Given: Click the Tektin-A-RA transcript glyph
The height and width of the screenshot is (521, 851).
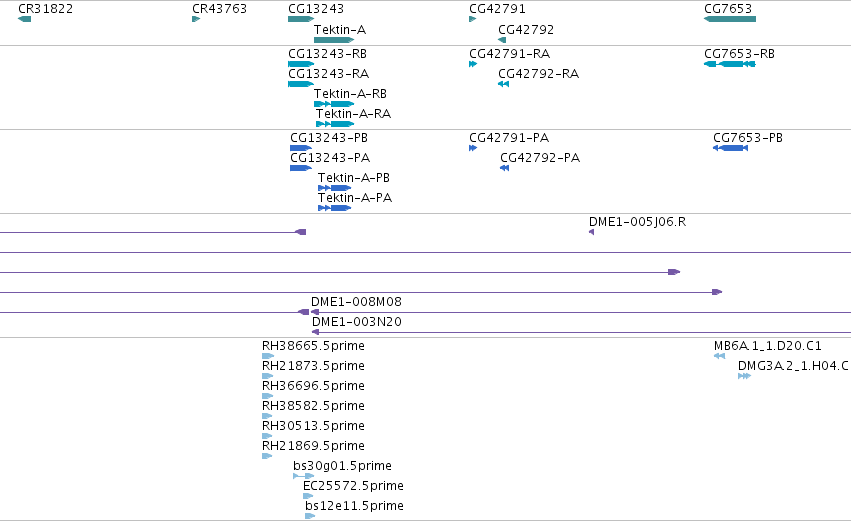Looking at the screenshot, I should coord(335,124).
